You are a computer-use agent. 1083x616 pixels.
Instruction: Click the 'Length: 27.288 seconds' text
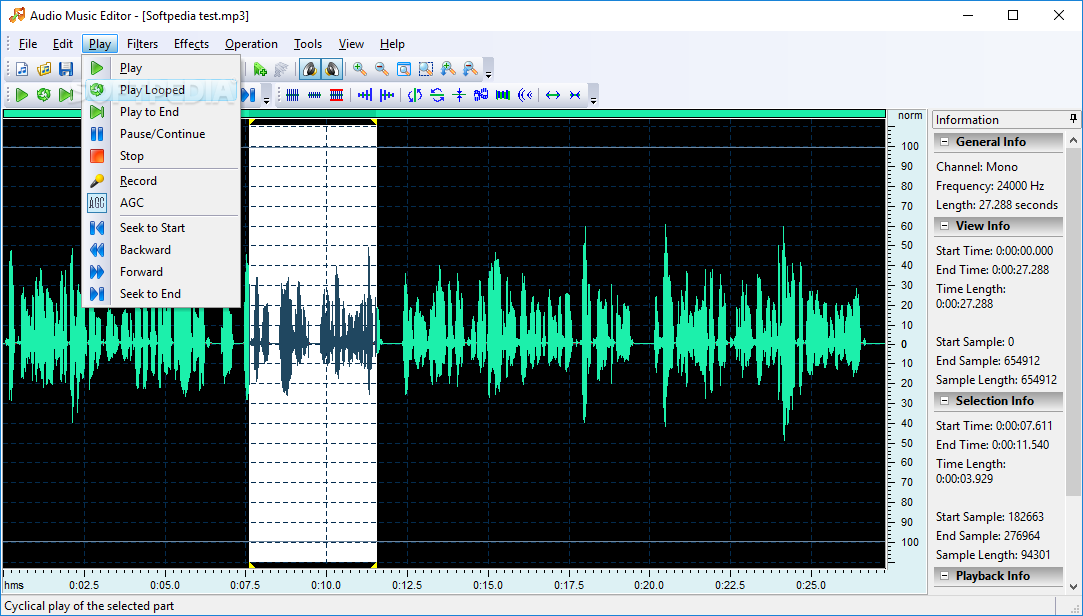tap(997, 205)
